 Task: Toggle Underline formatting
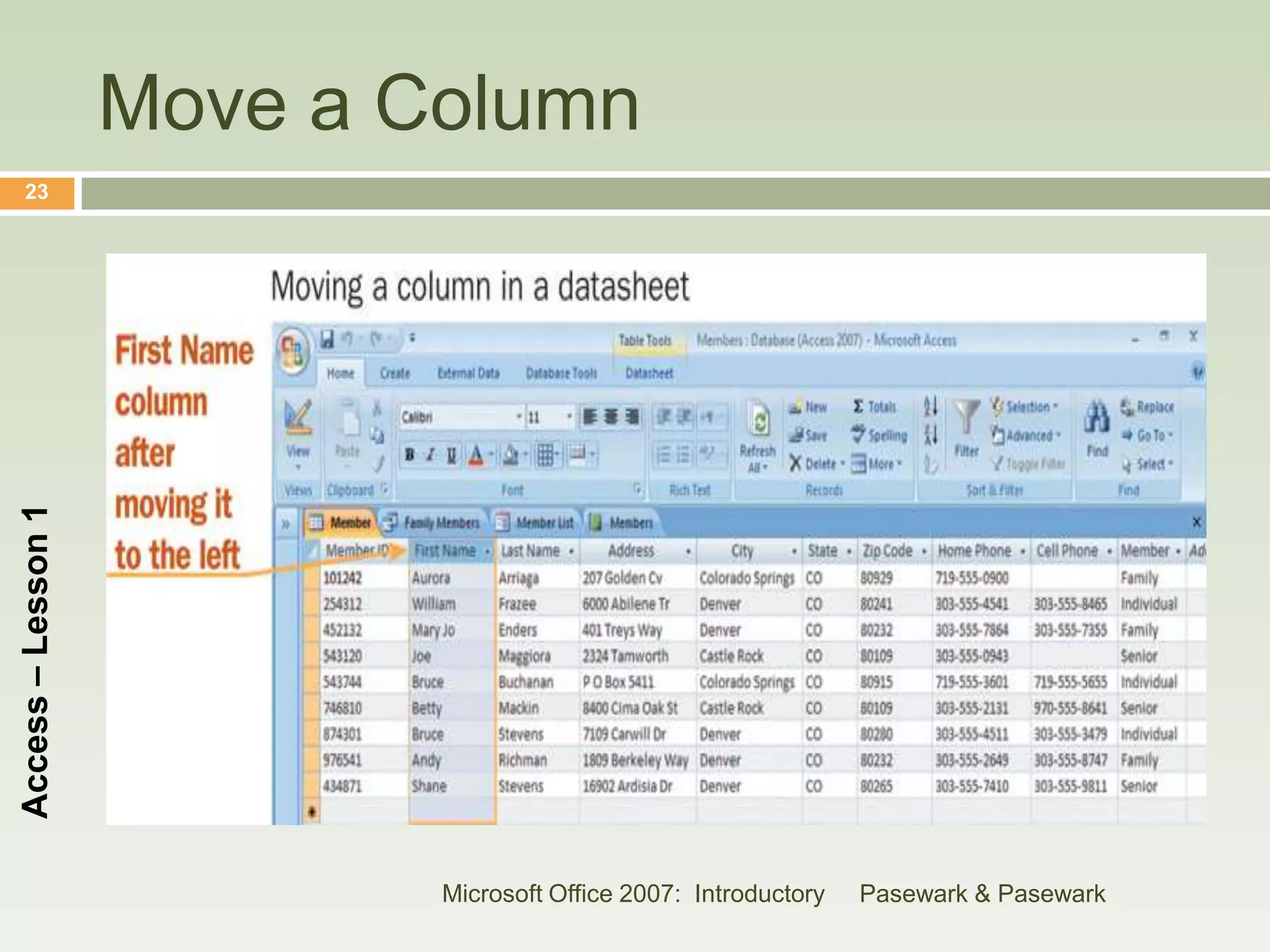(451, 455)
